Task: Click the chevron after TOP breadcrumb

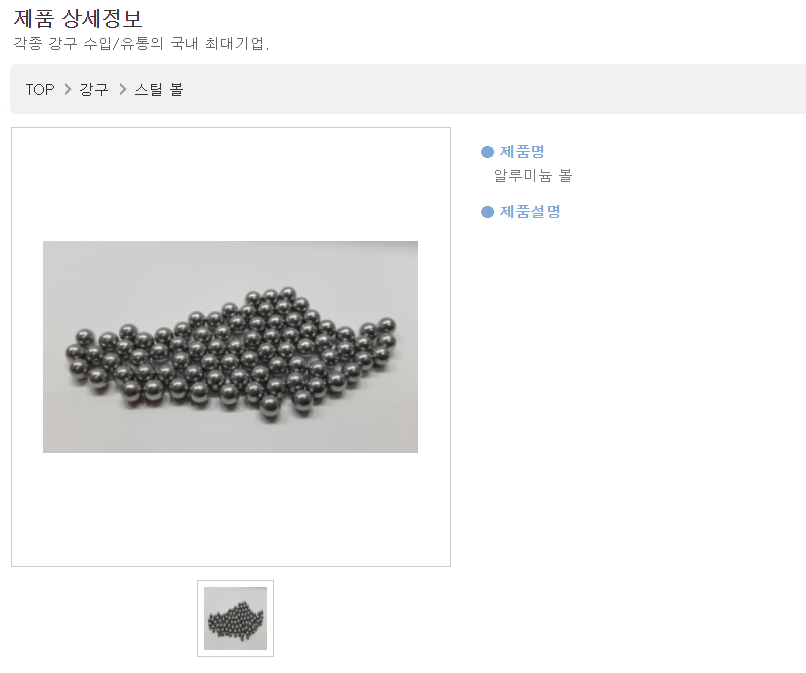Action: pos(67,89)
